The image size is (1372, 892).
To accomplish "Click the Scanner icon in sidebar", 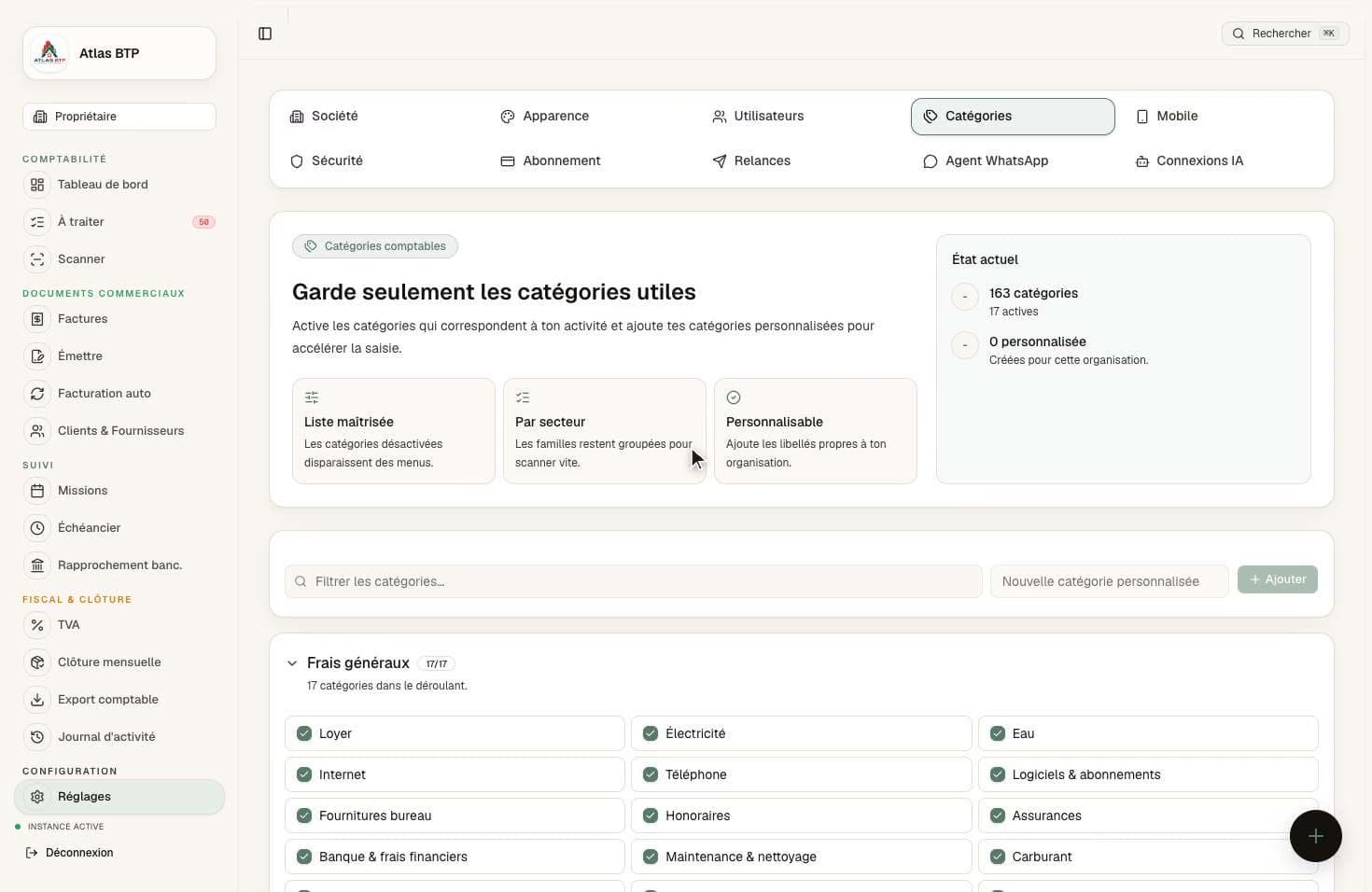I will point(37,259).
